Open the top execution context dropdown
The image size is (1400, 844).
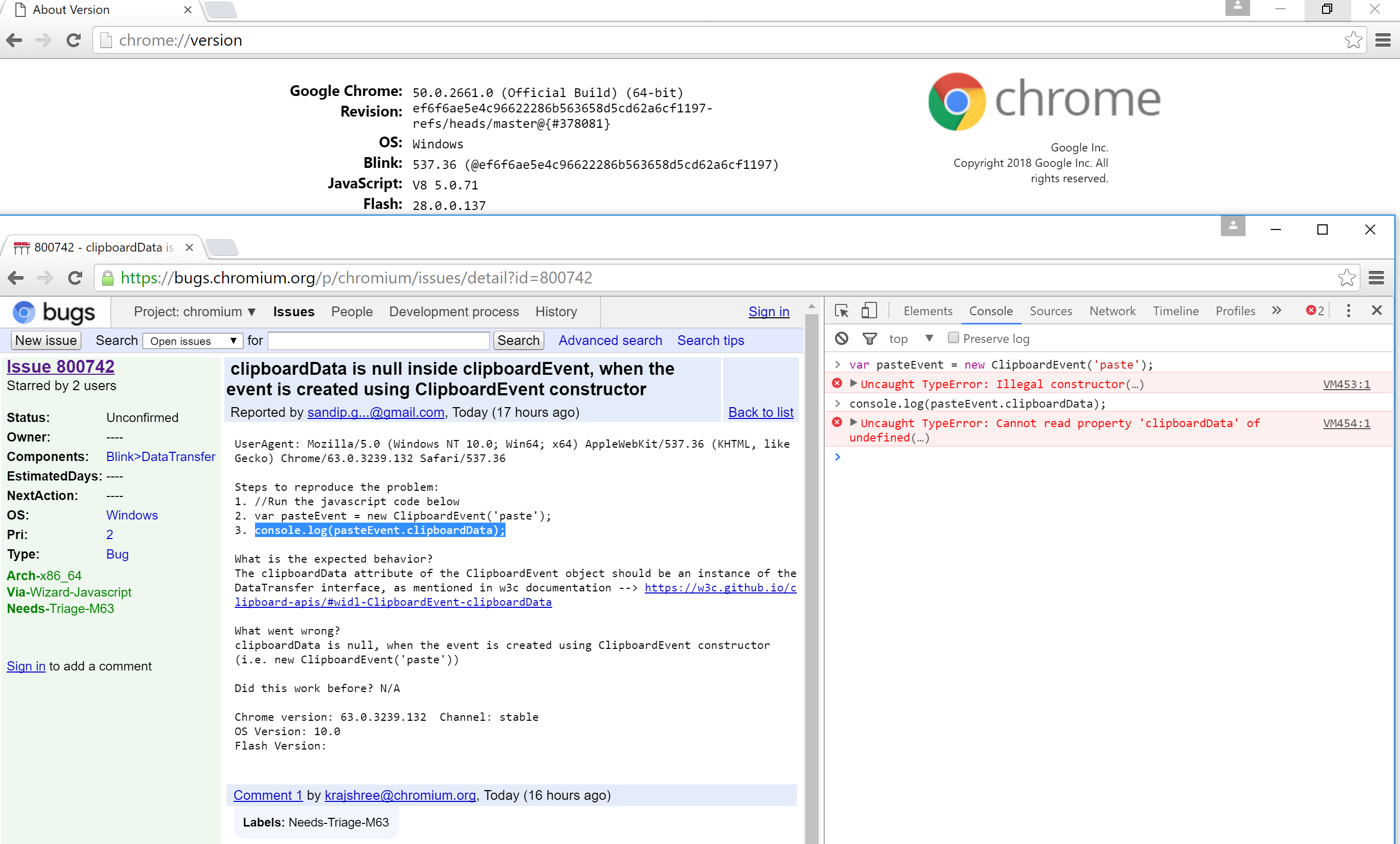(x=911, y=339)
